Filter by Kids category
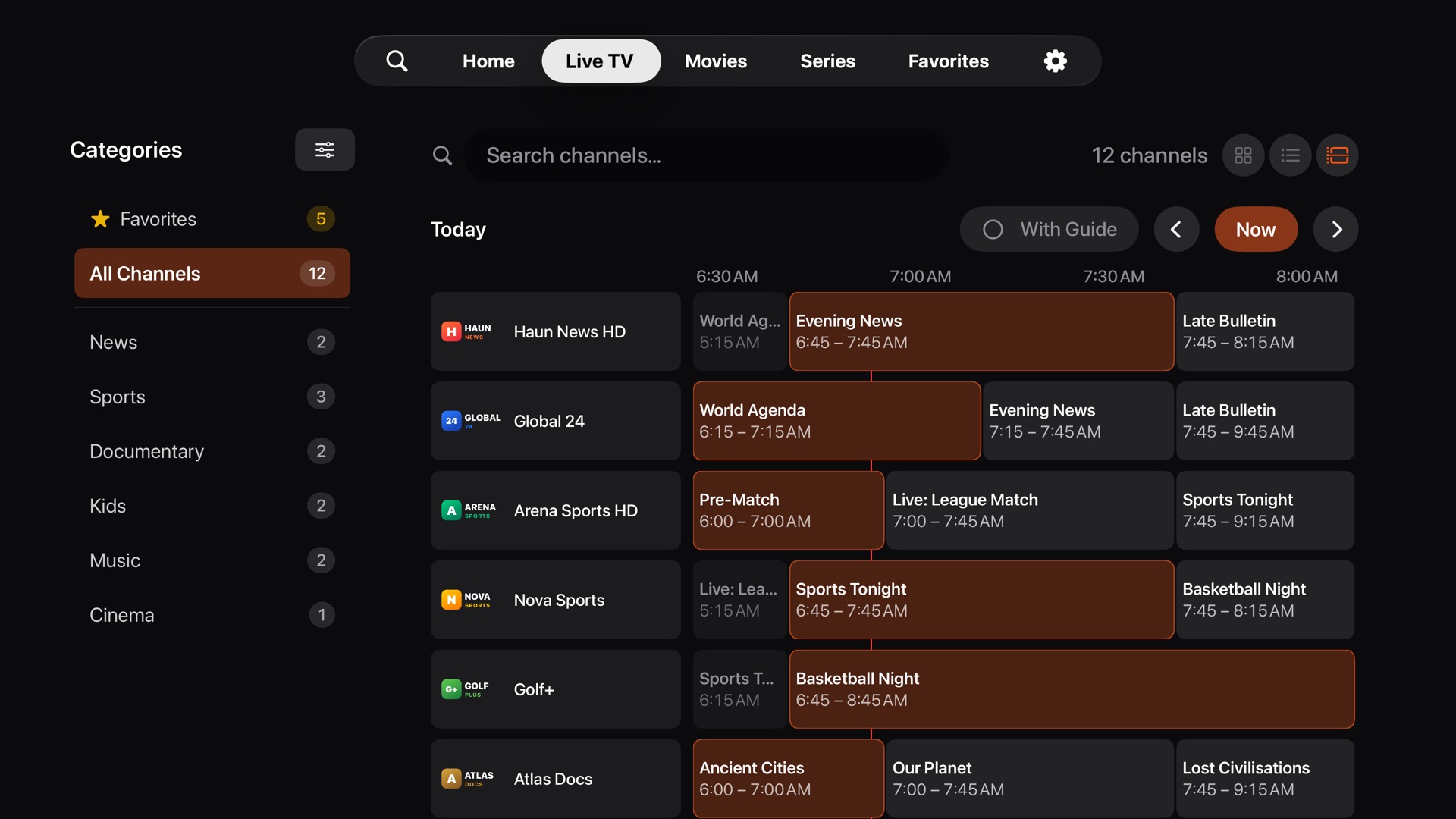The width and height of the screenshot is (1456, 819). click(x=212, y=506)
